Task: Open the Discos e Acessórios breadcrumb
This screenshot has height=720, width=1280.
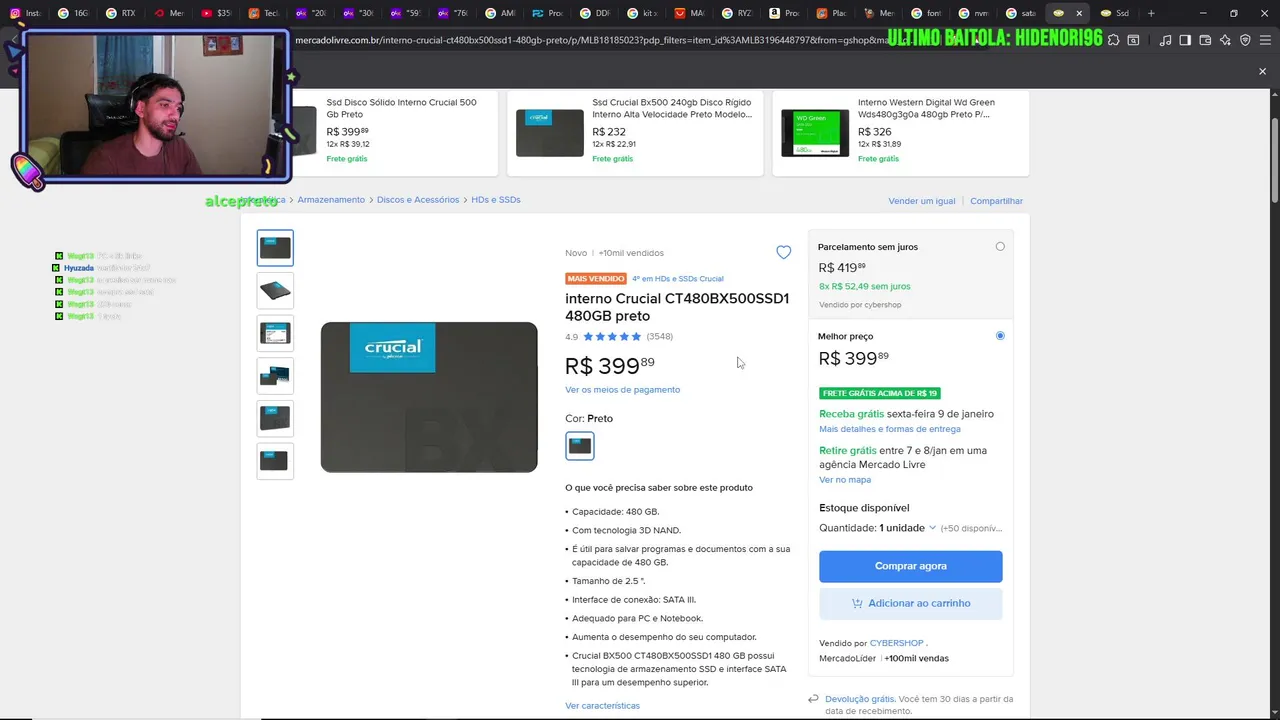Action: pos(418,200)
